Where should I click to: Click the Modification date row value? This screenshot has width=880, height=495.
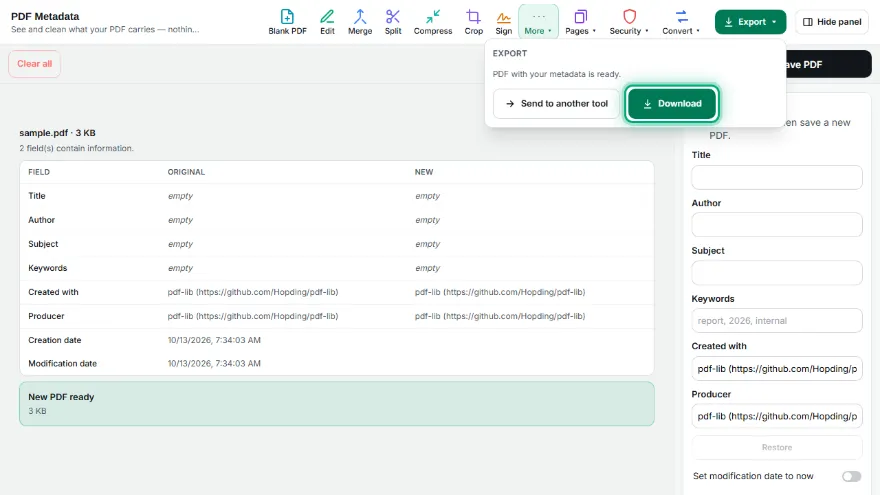(x=214, y=364)
